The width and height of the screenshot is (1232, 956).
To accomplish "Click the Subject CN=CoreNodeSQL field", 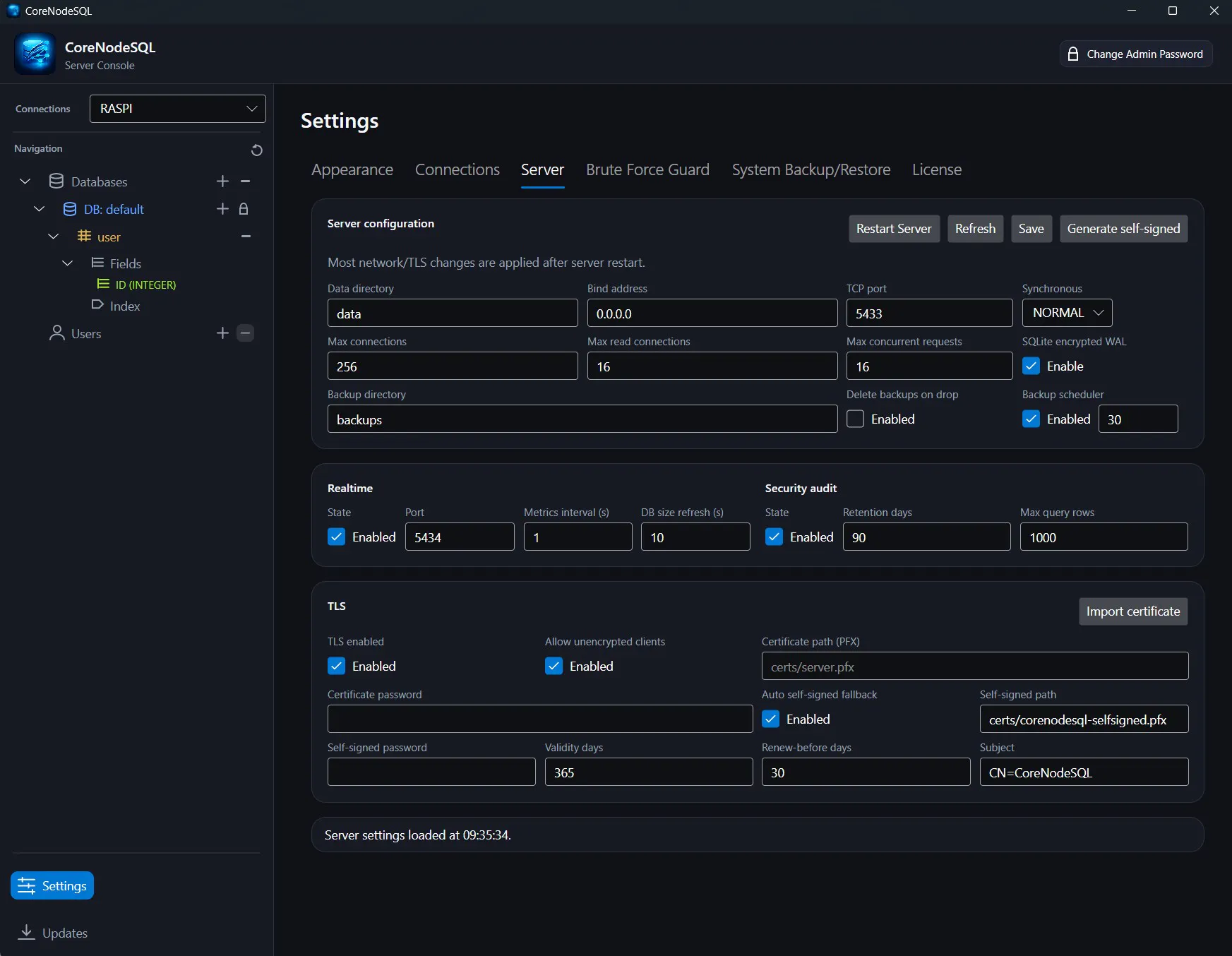I will pyautogui.click(x=1084, y=772).
